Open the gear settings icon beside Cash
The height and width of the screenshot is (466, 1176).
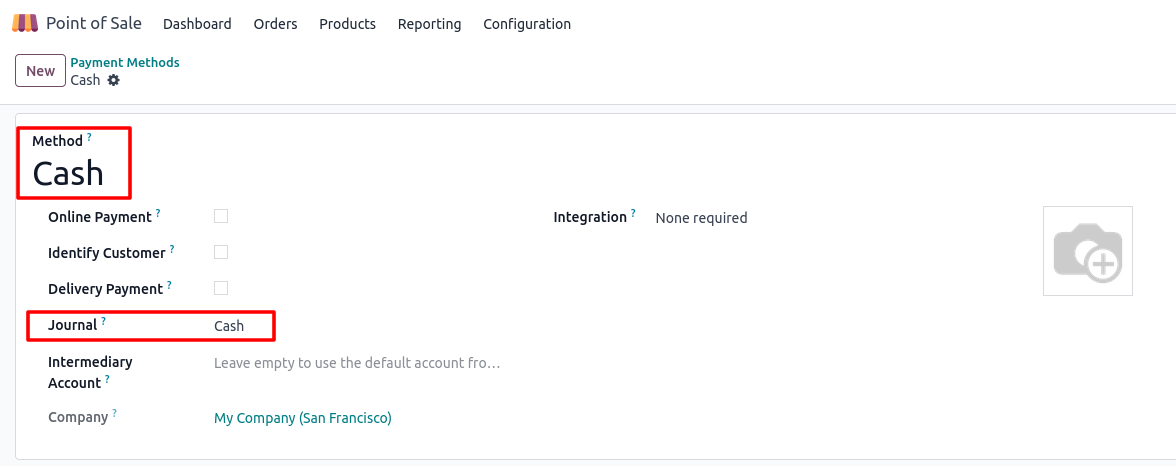pos(113,80)
